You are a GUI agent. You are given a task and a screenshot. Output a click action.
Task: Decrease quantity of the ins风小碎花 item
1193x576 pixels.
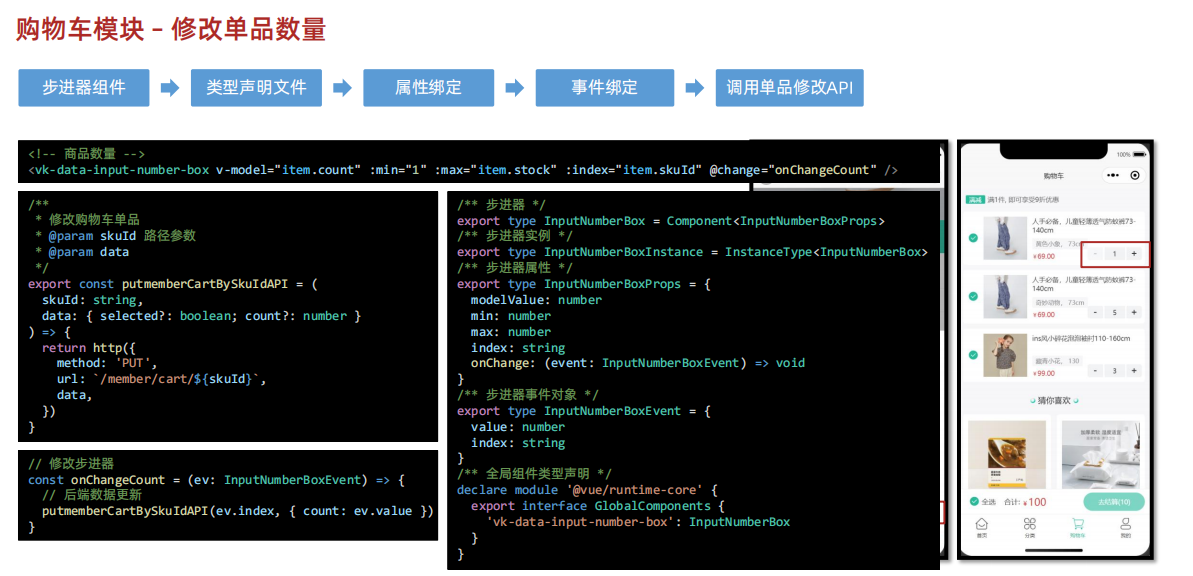tap(1096, 371)
